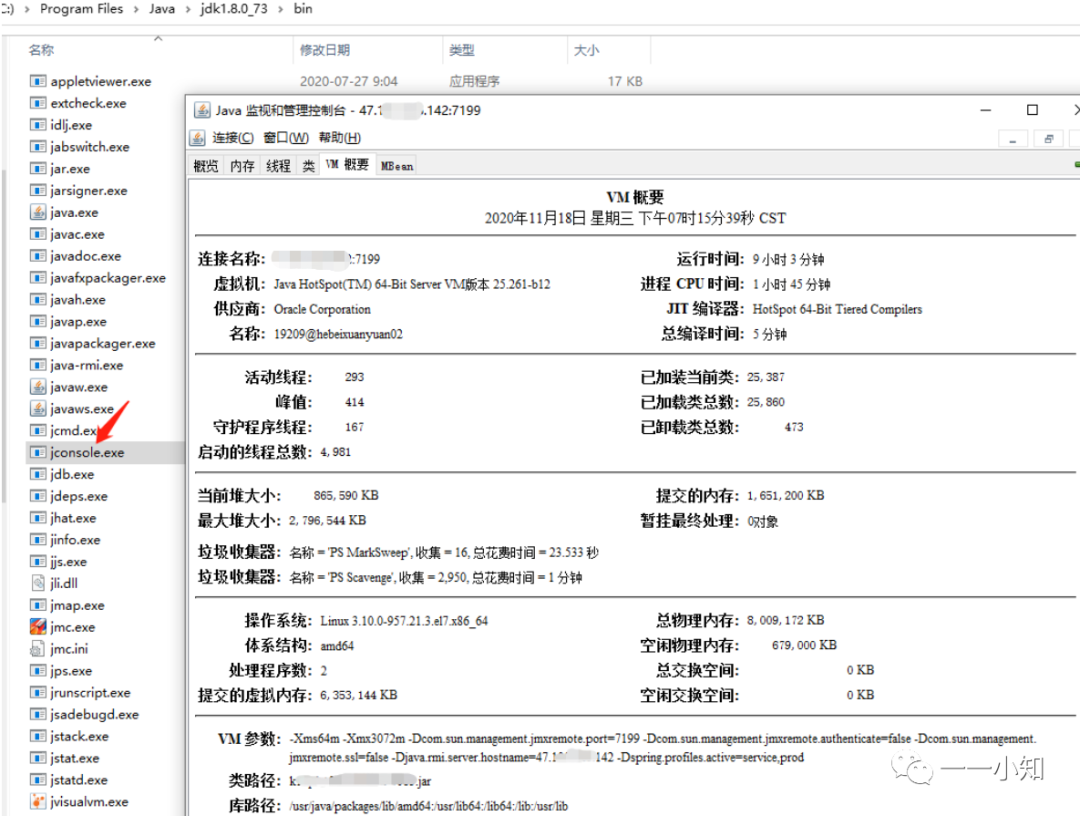Image resolution: width=1080 pixels, height=816 pixels.
Task: Click the jli.dll file icon
Action: (38, 583)
